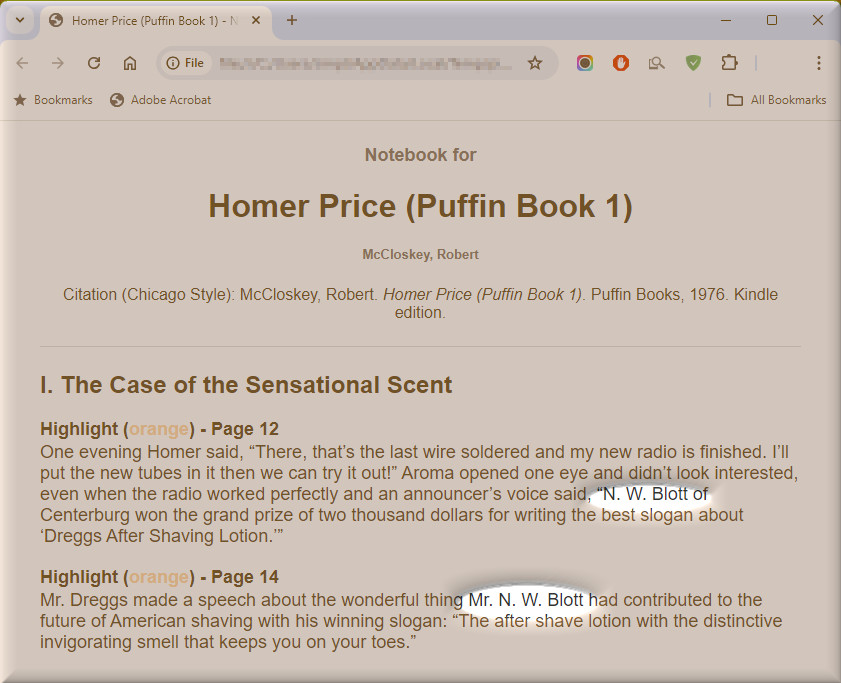Click the blurred URL address field

pyautogui.click(x=365, y=63)
